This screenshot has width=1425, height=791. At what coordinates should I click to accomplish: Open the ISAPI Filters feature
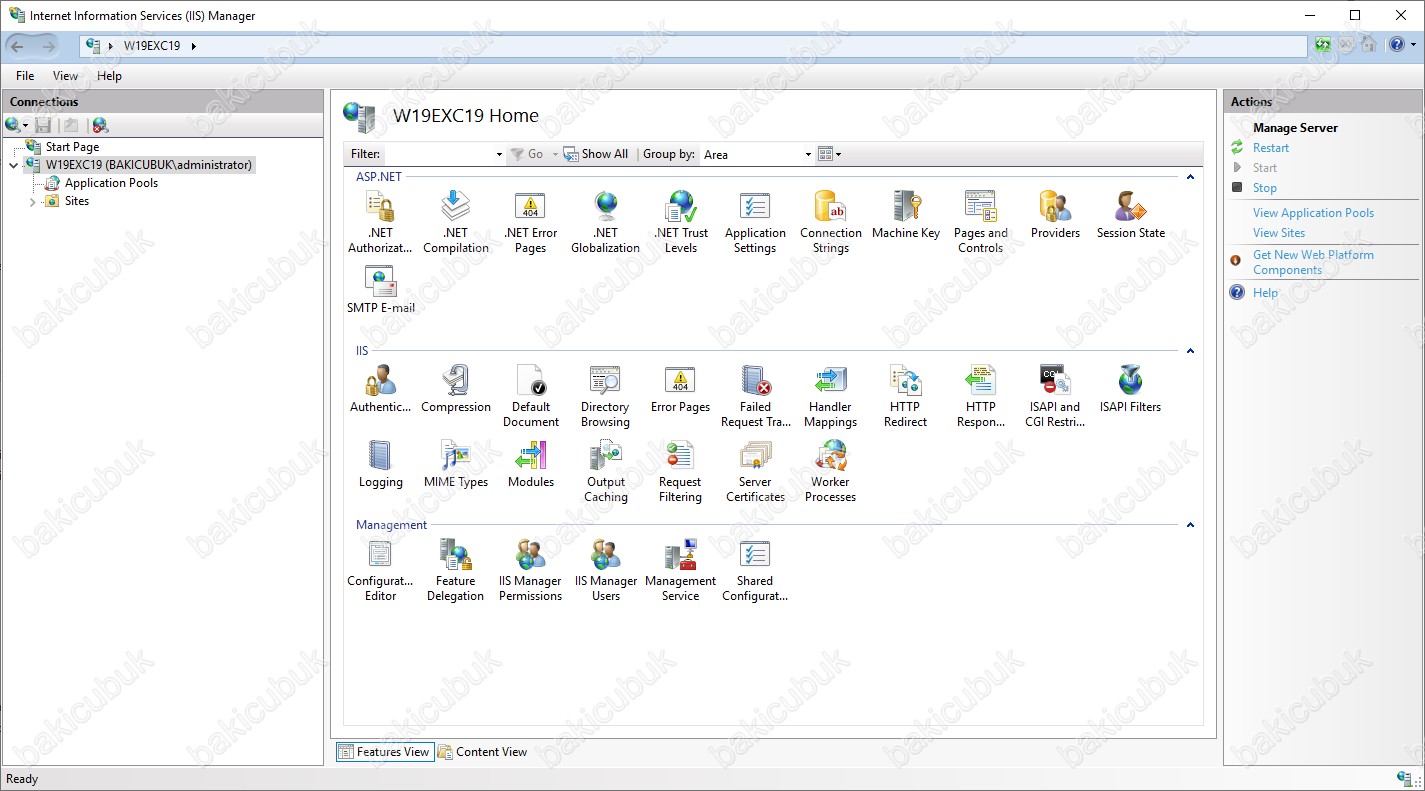coord(1130,389)
